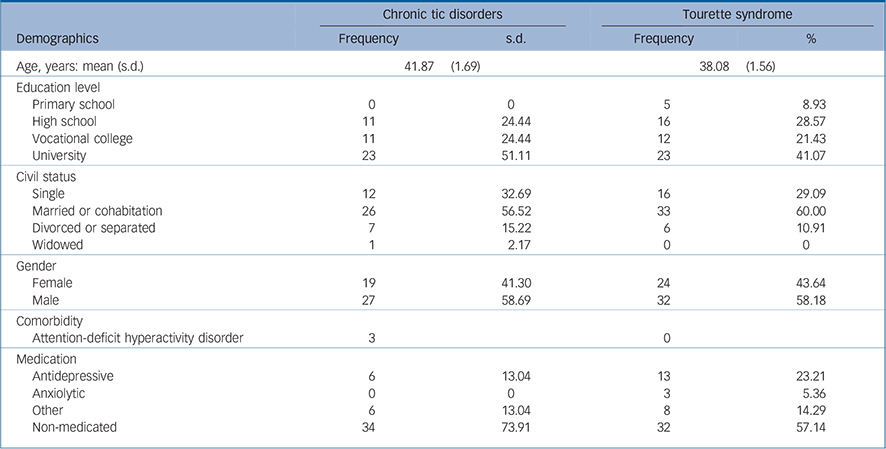Select the 'Education level' section heading
This screenshot has width=886, height=449.
58,89
